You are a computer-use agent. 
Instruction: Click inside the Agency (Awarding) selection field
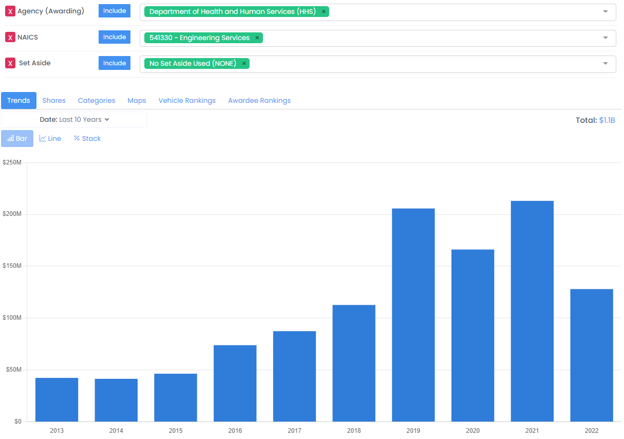tap(378, 12)
